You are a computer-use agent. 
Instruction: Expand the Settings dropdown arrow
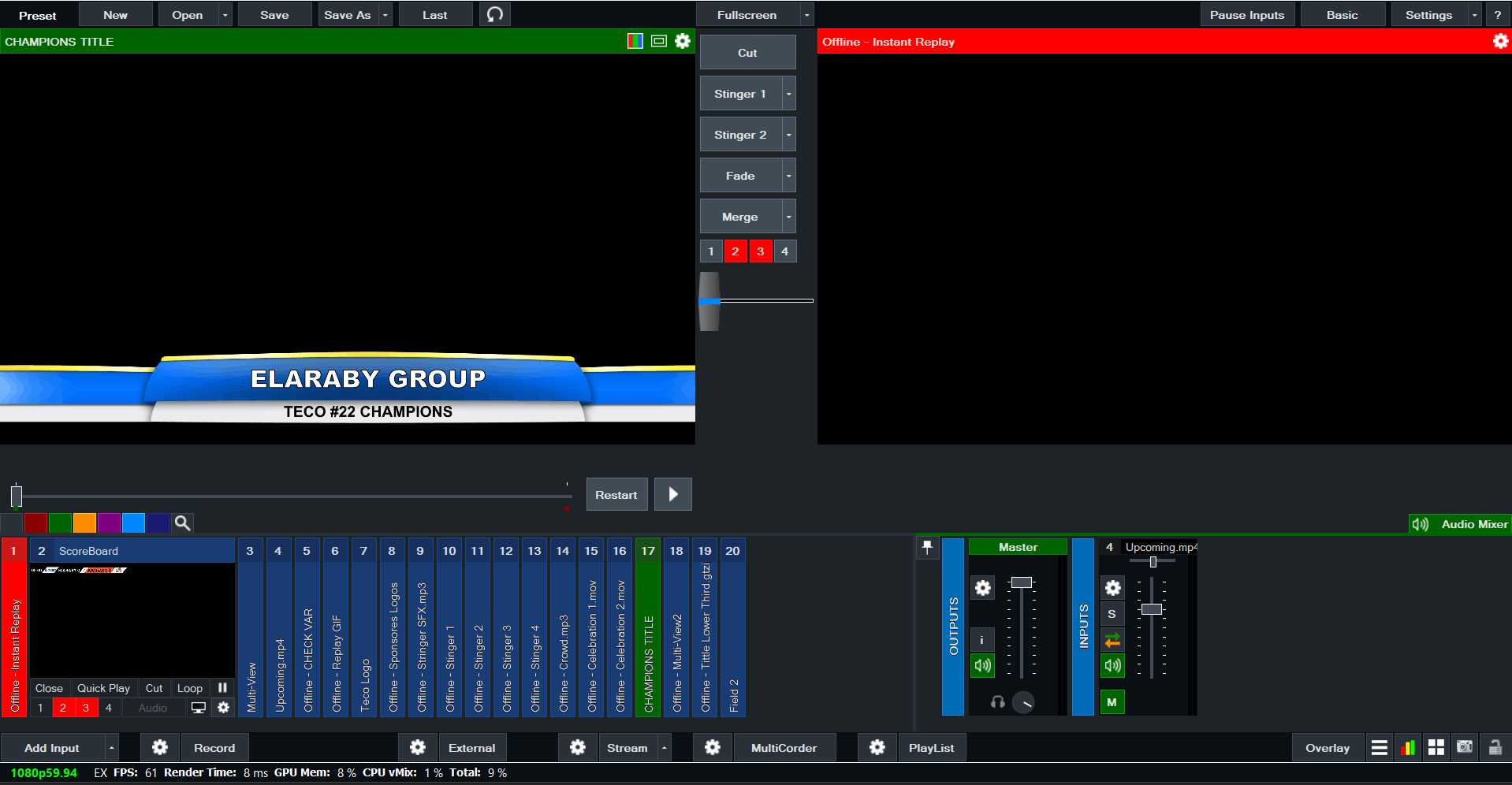click(1475, 15)
